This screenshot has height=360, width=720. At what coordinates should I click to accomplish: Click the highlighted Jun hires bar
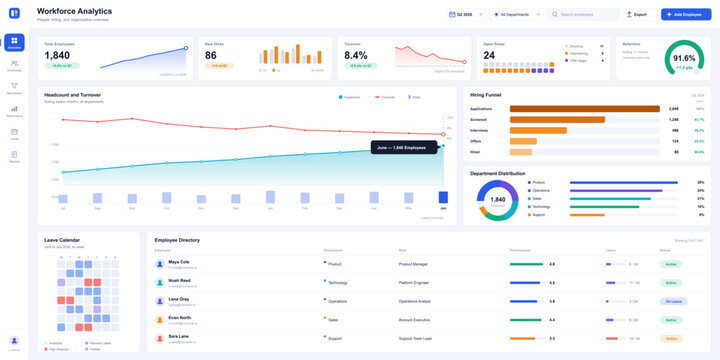[x=443, y=197]
